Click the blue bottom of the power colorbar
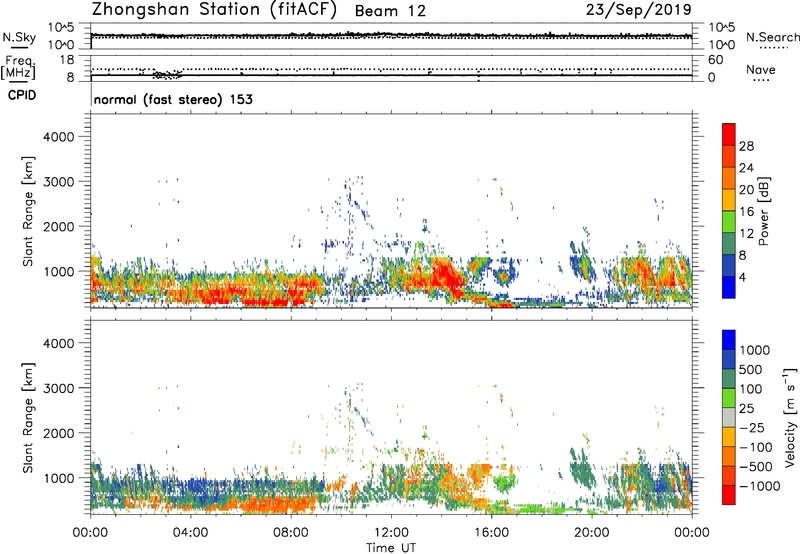This screenshot has width=800, height=554. click(729, 287)
